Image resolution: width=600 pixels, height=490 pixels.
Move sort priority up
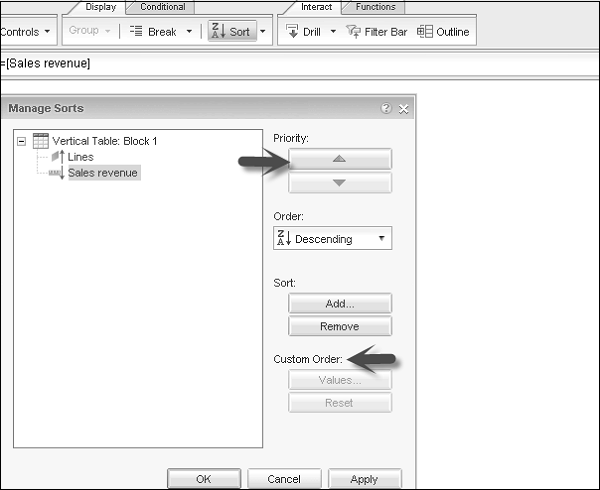point(340,159)
